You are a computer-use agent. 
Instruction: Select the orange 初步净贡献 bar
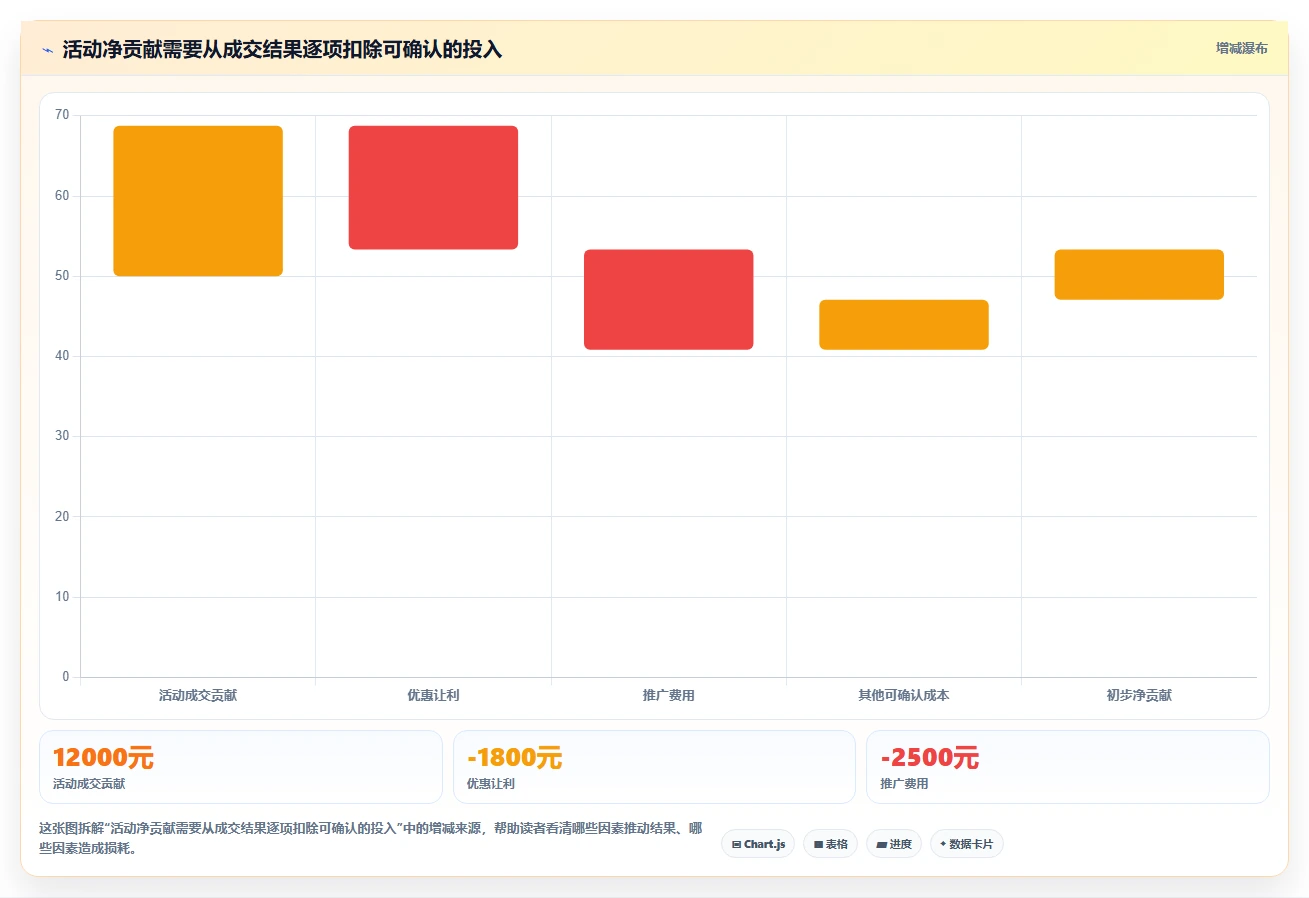pyautogui.click(x=1139, y=274)
